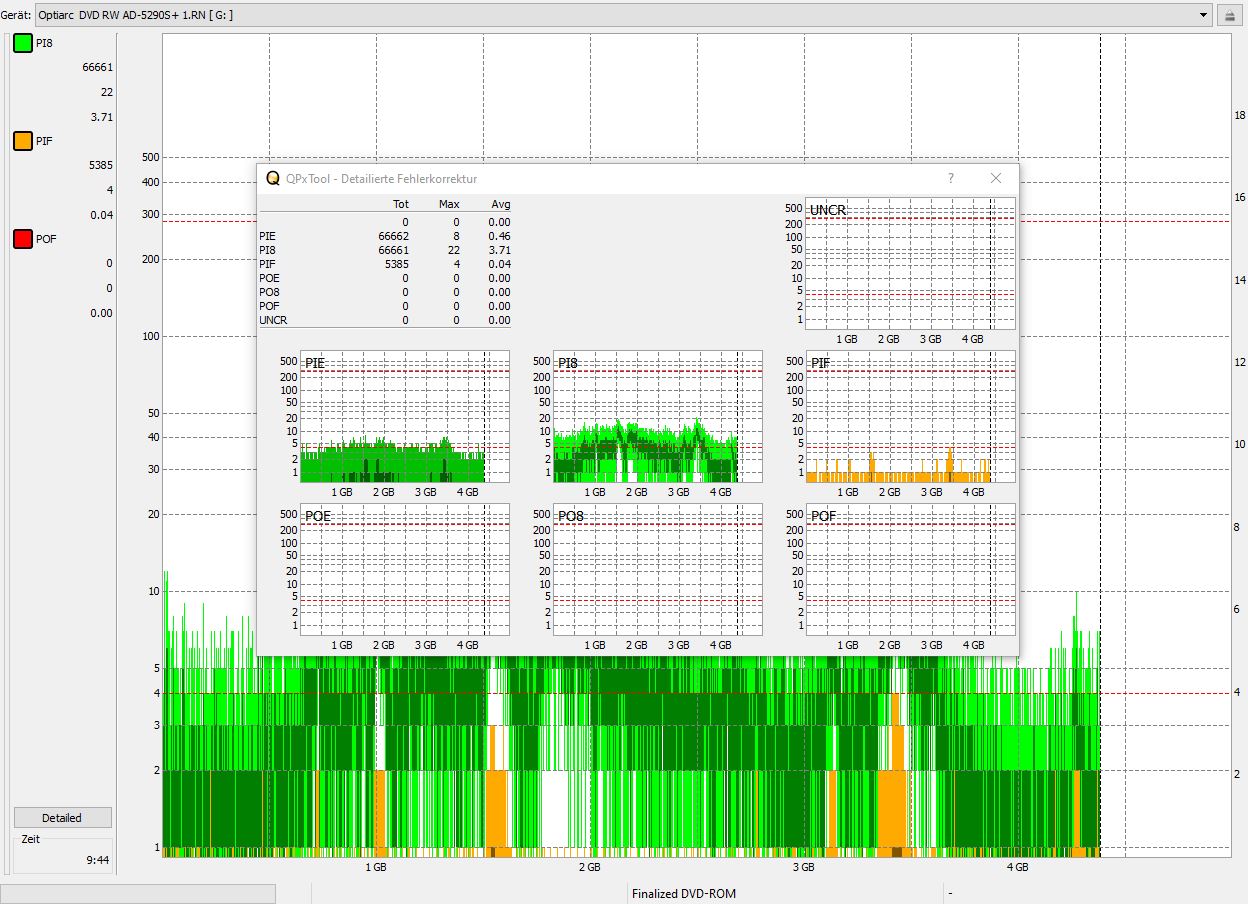Close the Detaillierte Fehlerkorrektur dialog
The image size is (1248, 904).
[x=995, y=178]
